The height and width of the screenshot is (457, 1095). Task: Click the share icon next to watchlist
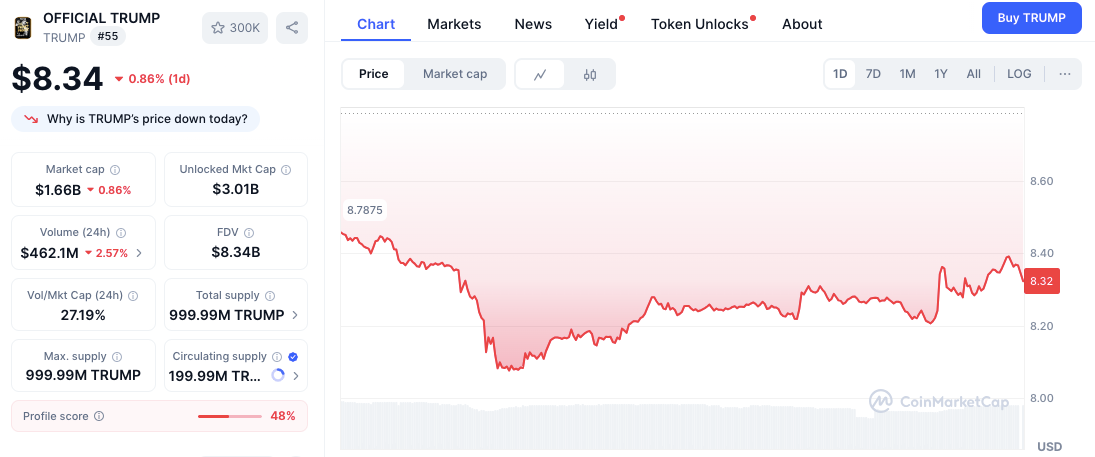pos(292,27)
